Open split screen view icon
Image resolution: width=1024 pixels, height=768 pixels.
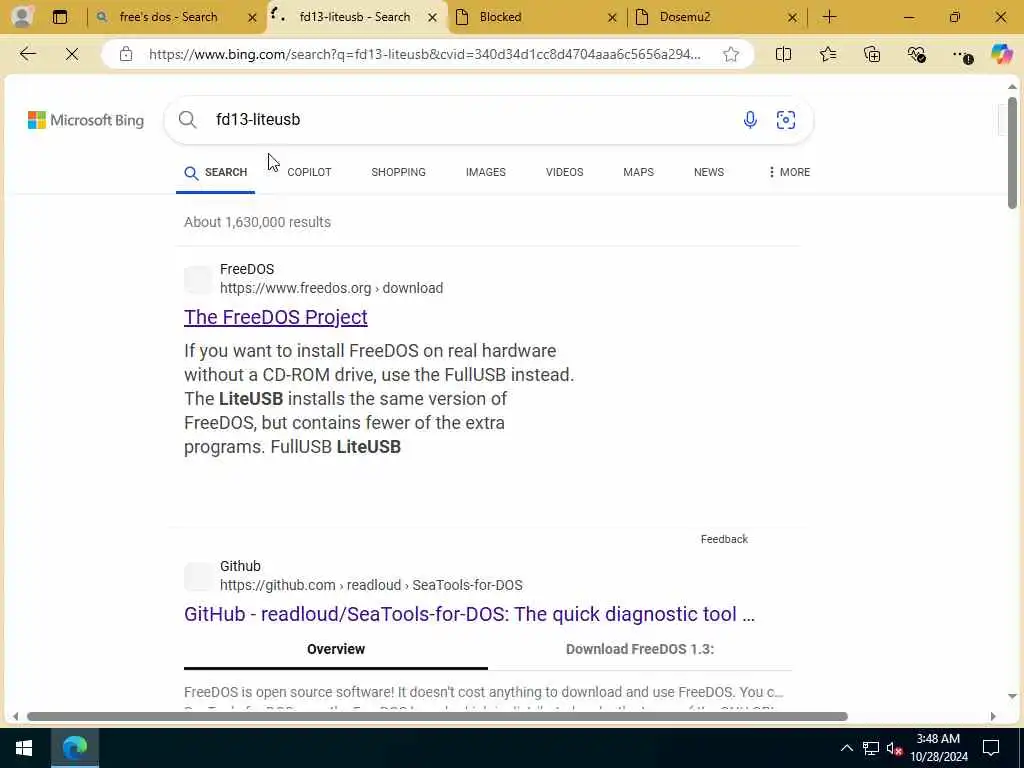tap(783, 54)
